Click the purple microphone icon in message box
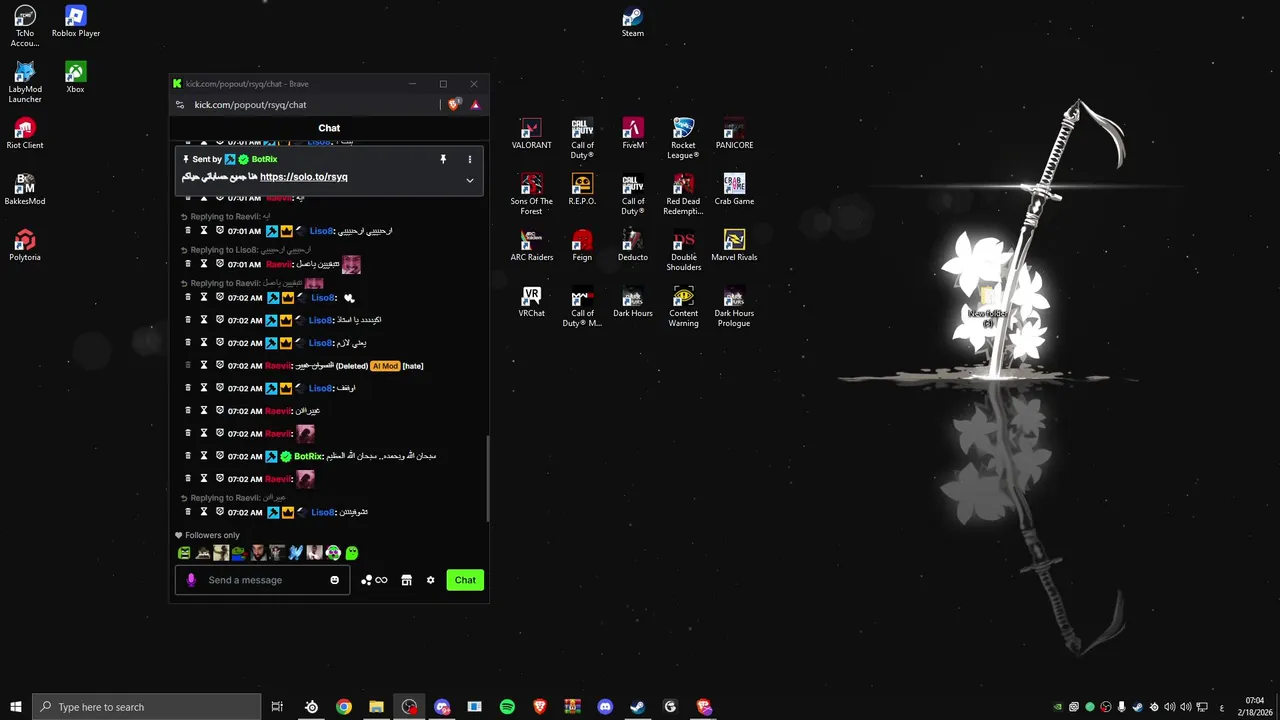The image size is (1280, 720). [191, 580]
